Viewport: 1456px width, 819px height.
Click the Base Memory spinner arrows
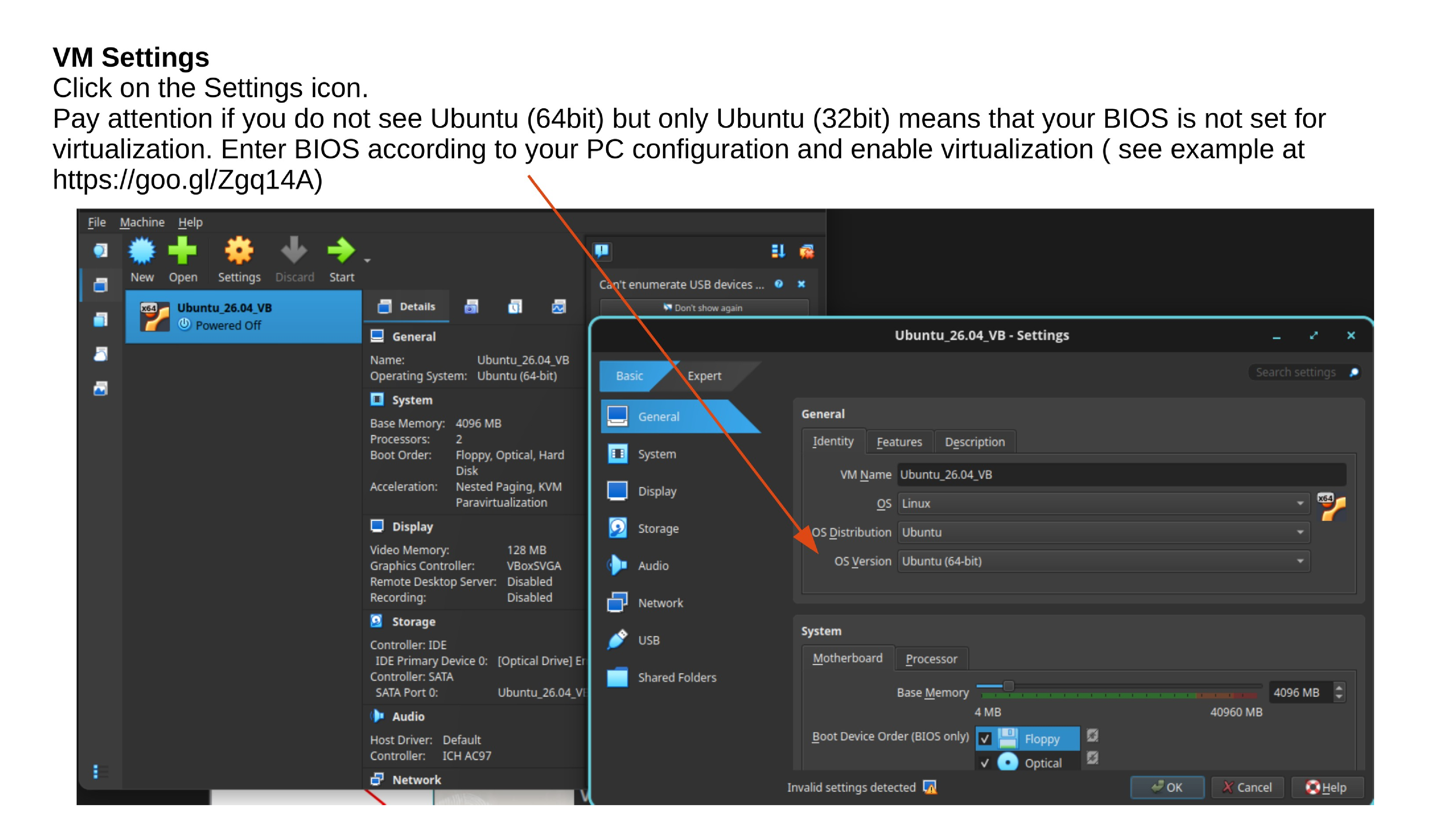point(1338,693)
